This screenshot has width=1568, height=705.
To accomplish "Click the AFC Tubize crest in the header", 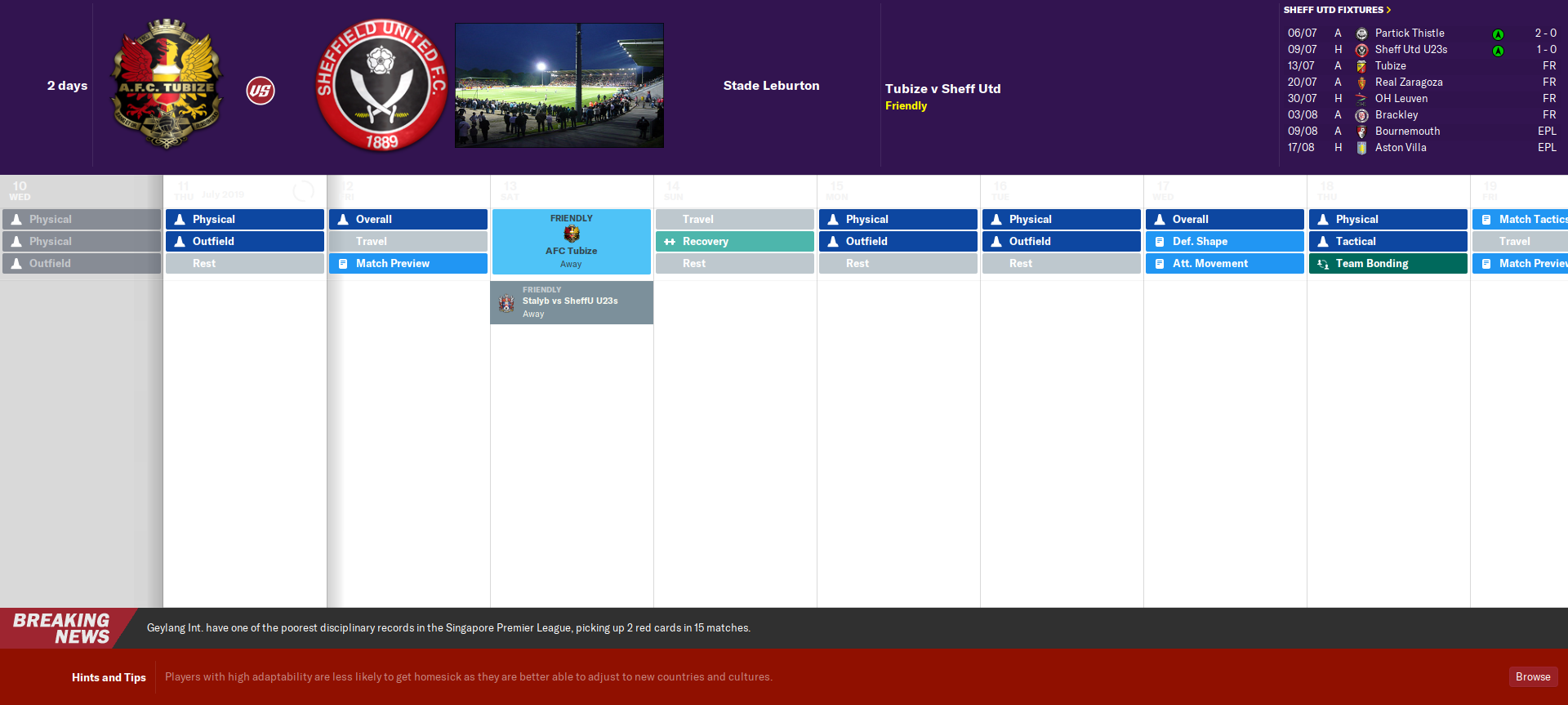I will click(x=167, y=85).
